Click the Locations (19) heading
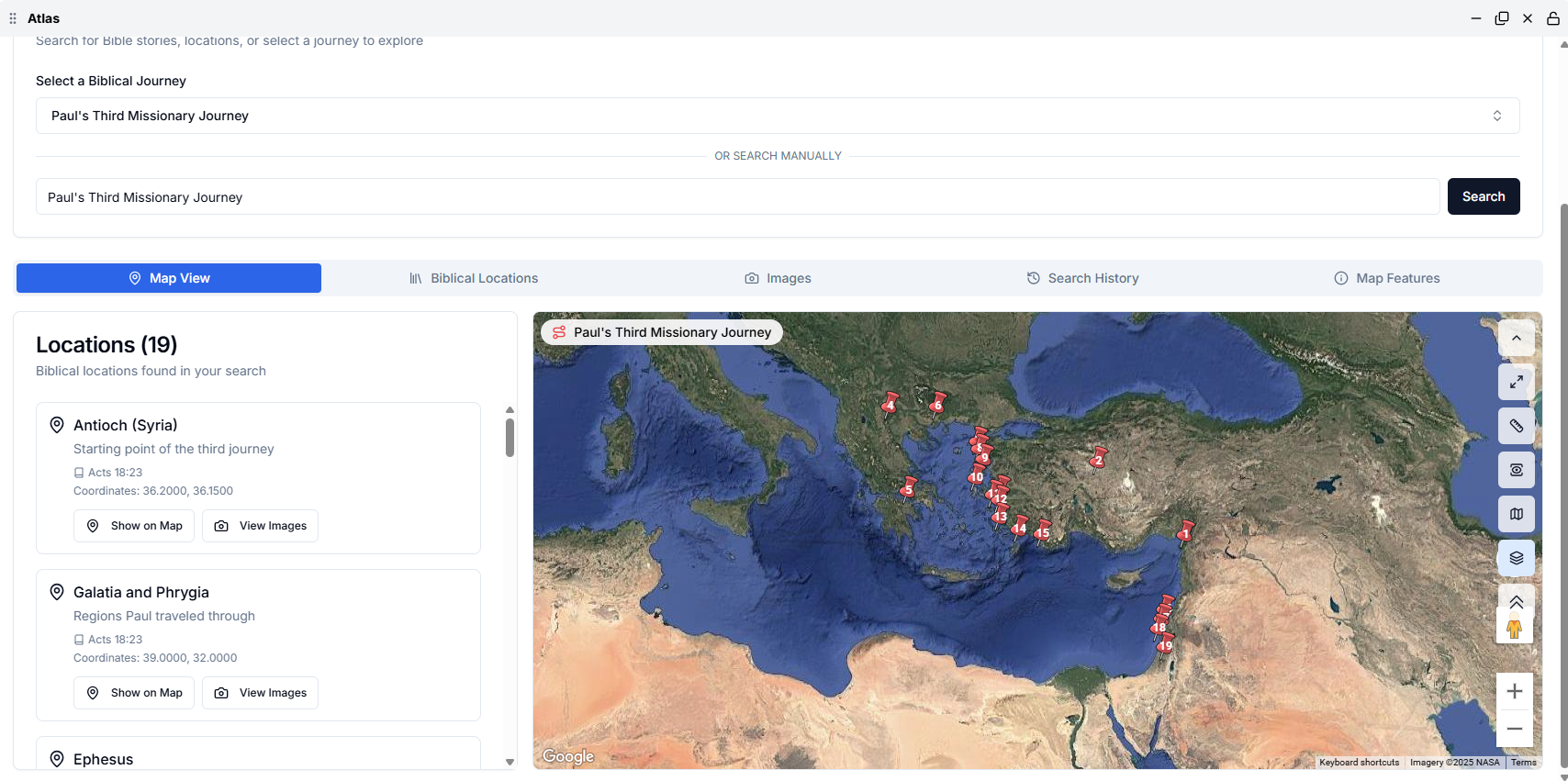1568x781 pixels. point(106,344)
